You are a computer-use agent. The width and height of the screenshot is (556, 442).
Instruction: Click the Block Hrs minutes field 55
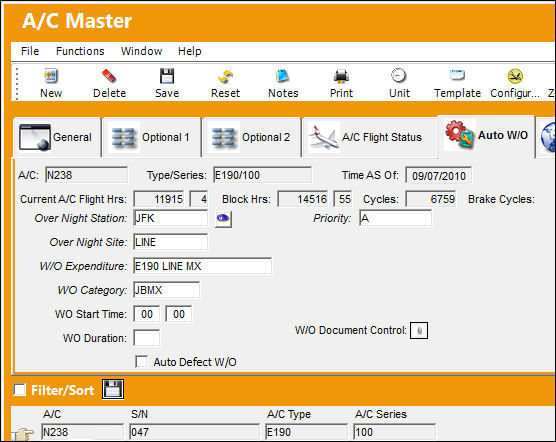click(x=343, y=199)
